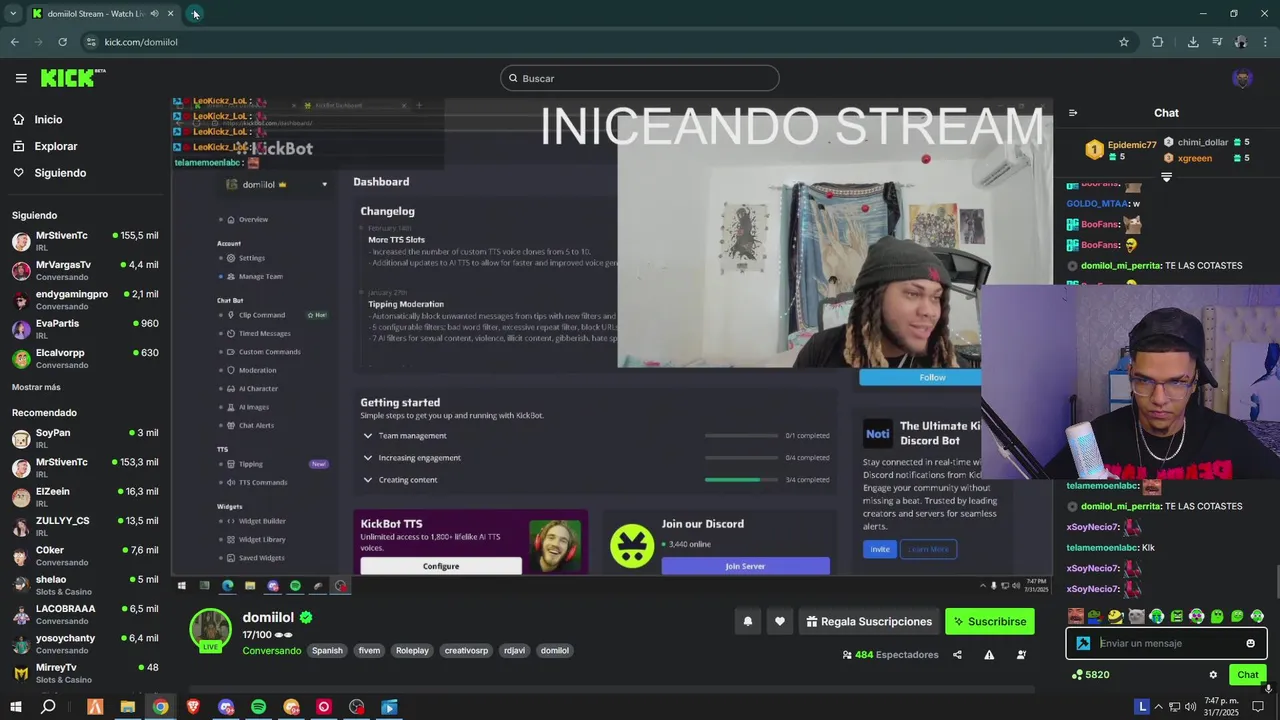This screenshot has width=1280, height=720.
Task: Open Windows Start menu
Action: coord(16,707)
